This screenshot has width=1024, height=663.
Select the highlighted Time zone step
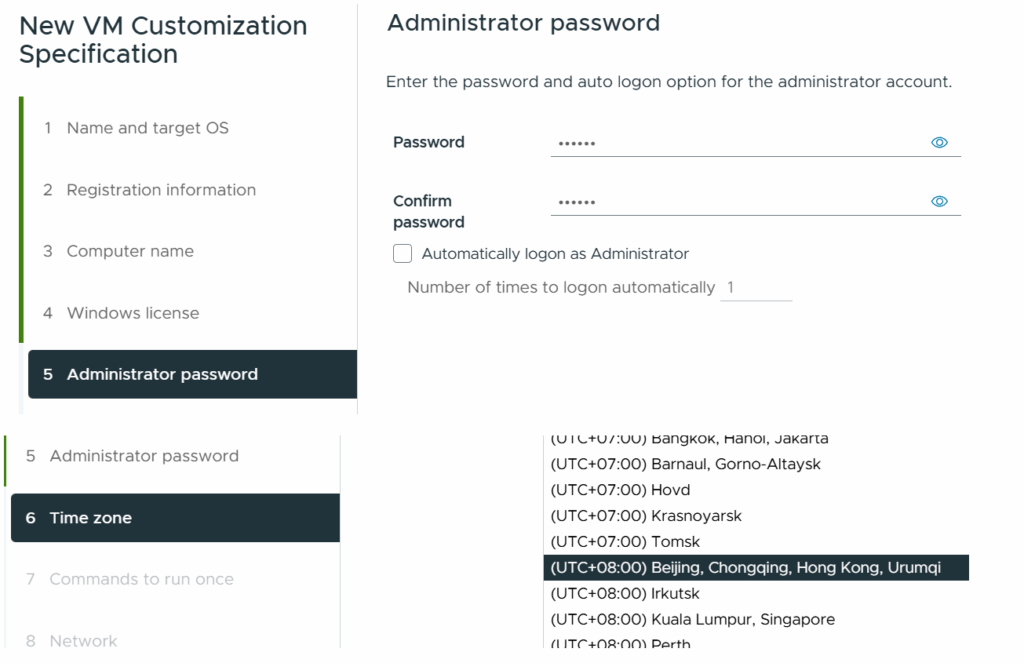point(176,518)
